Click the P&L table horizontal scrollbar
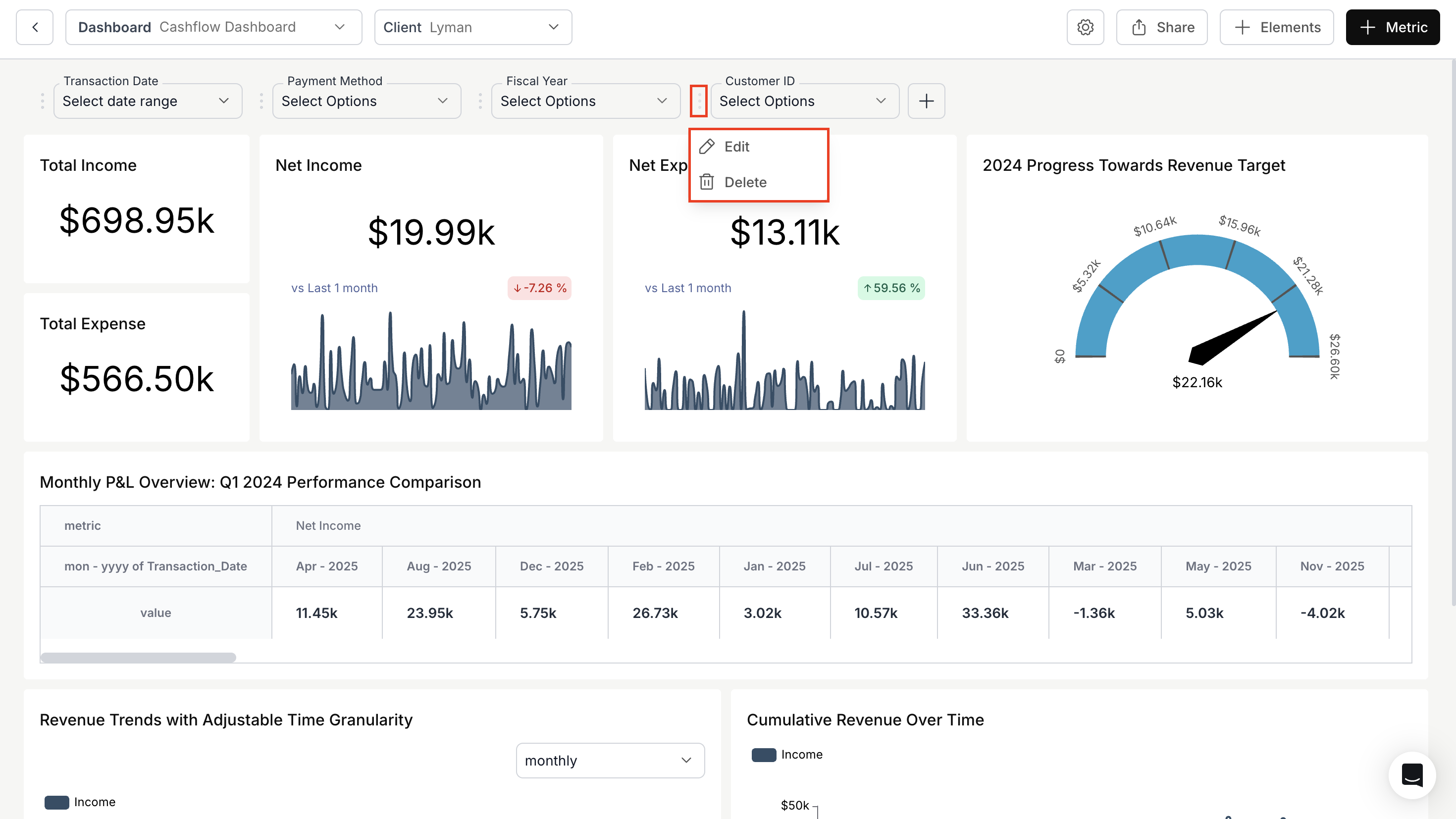Screen dimensions: 1456x819 pyautogui.click(x=139, y=658)
